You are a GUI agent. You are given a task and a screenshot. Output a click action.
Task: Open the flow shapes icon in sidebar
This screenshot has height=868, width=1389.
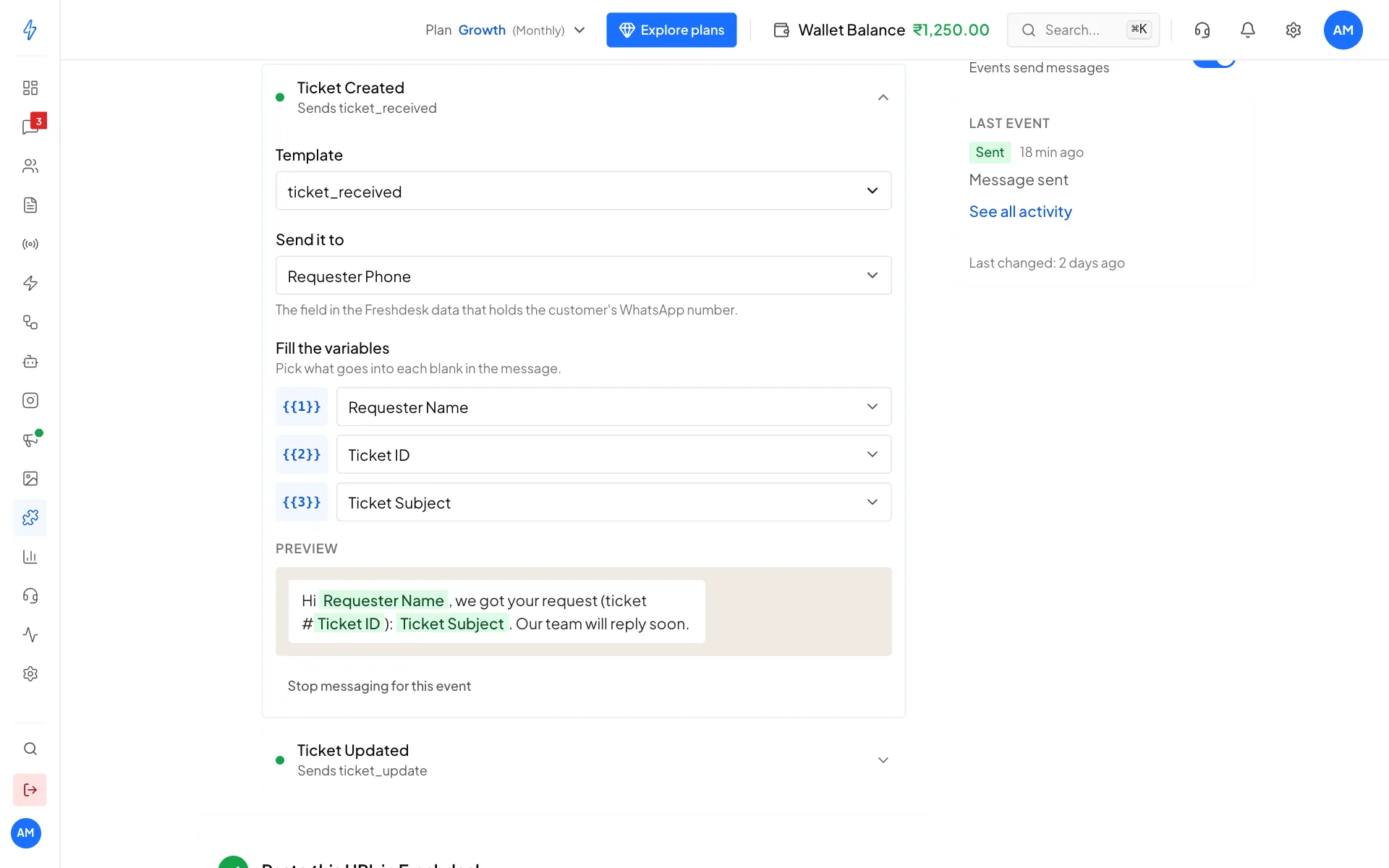pyautogui.click(x=30, y=322)
